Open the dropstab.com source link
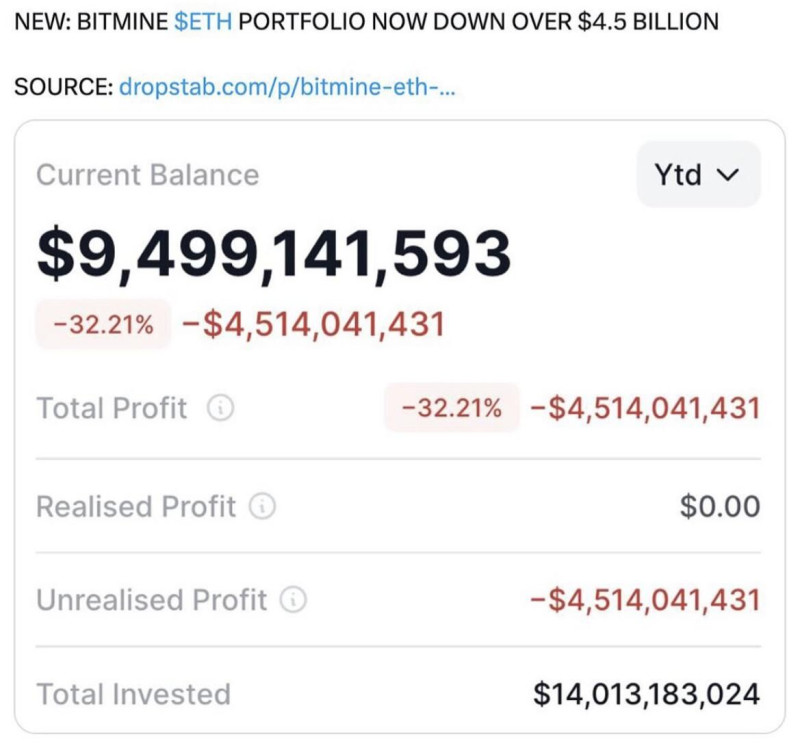Image resolution: width=800 pixels, height=752 pixels. 287,86
